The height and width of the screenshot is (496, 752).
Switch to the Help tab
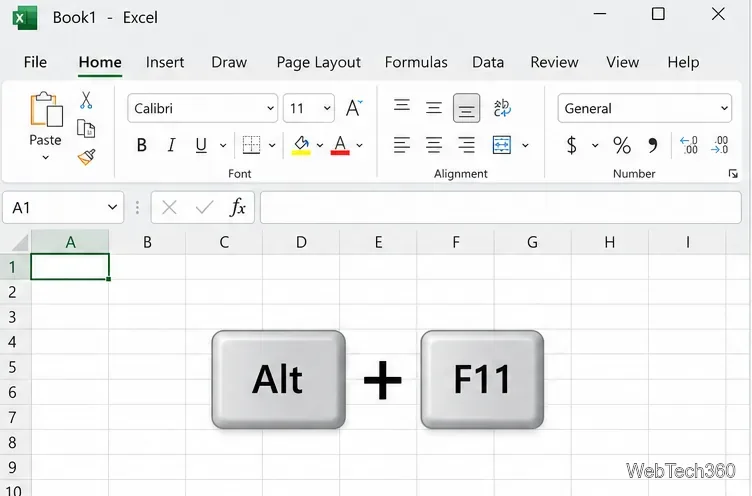[x=683, y=62]
